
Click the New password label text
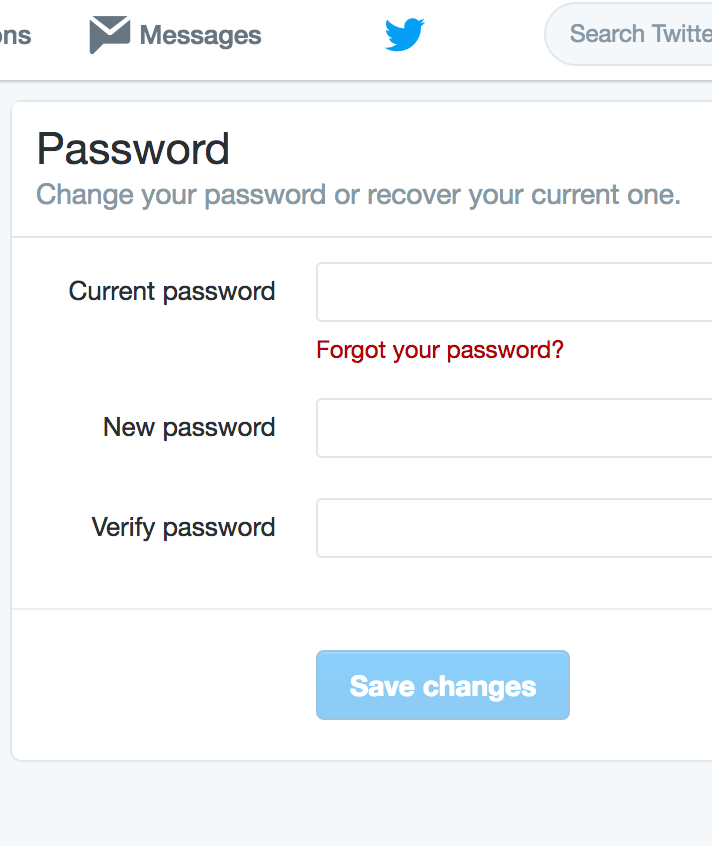tap(189, 428)
